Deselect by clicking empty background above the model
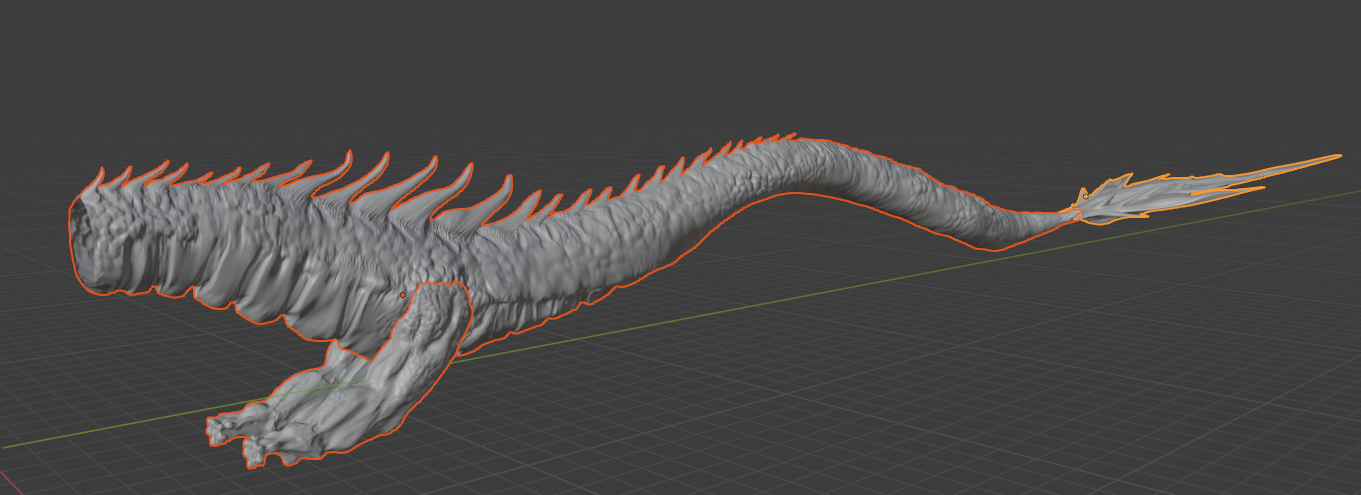The image size is (1361, 495). point(600,60)
